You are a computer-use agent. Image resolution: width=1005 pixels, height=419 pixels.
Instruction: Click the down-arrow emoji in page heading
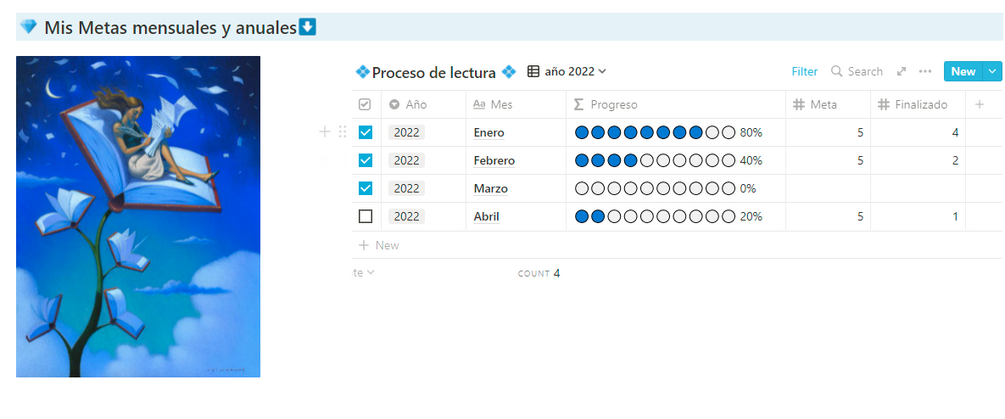tap(308, 27)
